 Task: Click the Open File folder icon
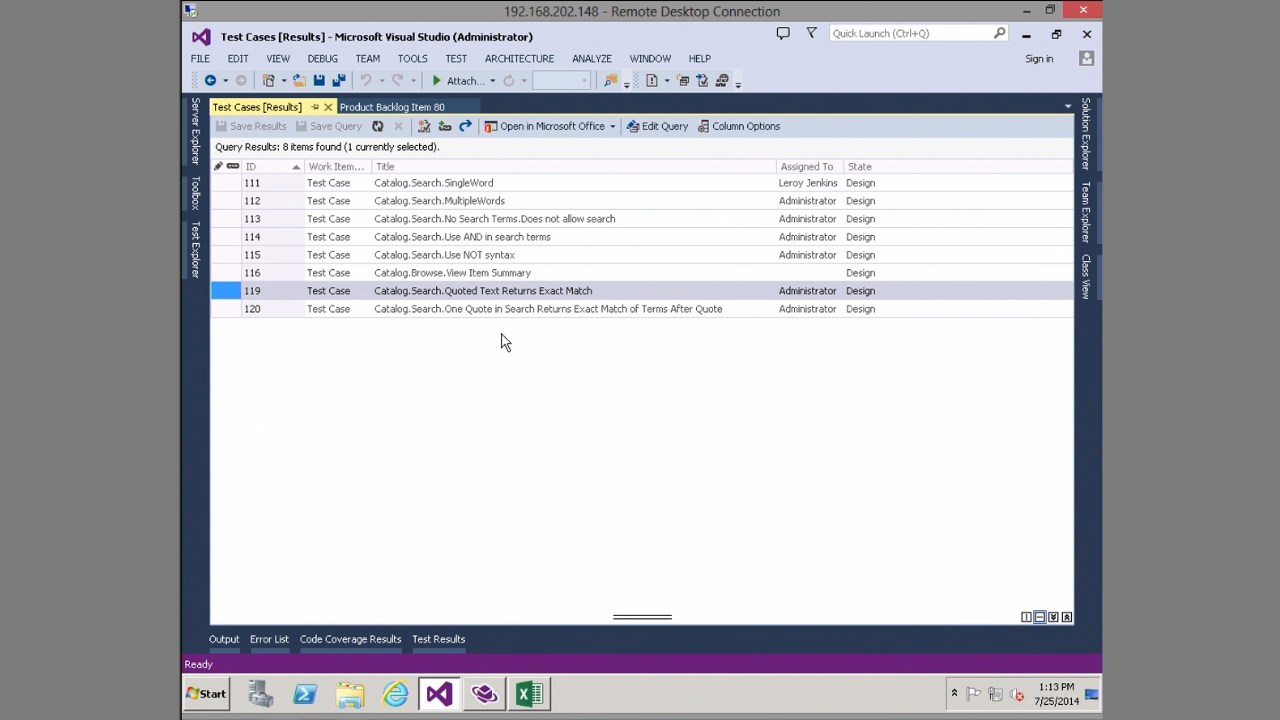click(299, 81)
